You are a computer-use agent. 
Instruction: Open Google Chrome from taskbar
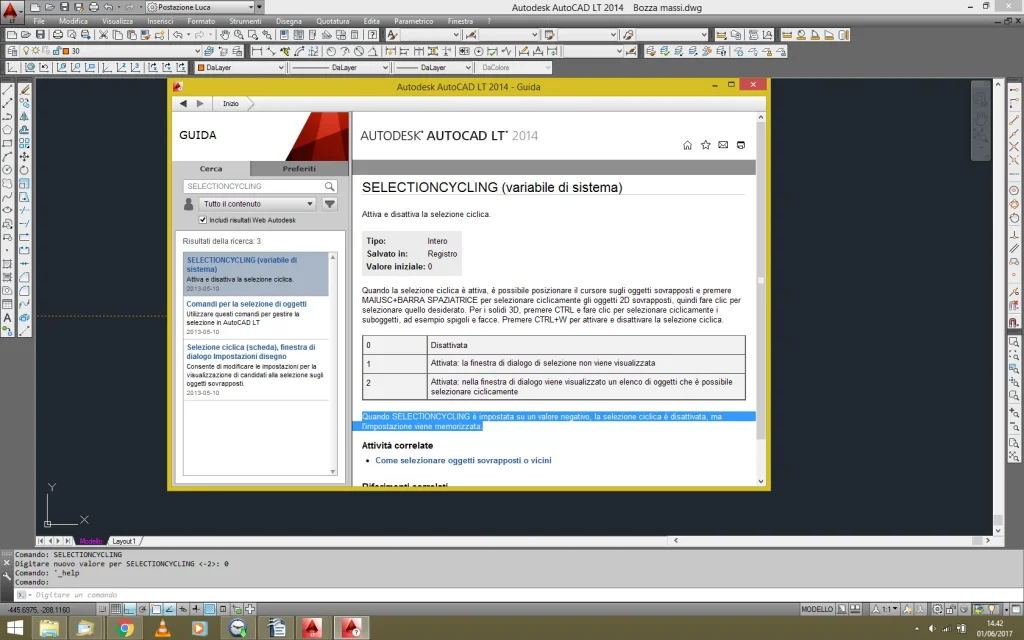(124, 628)
